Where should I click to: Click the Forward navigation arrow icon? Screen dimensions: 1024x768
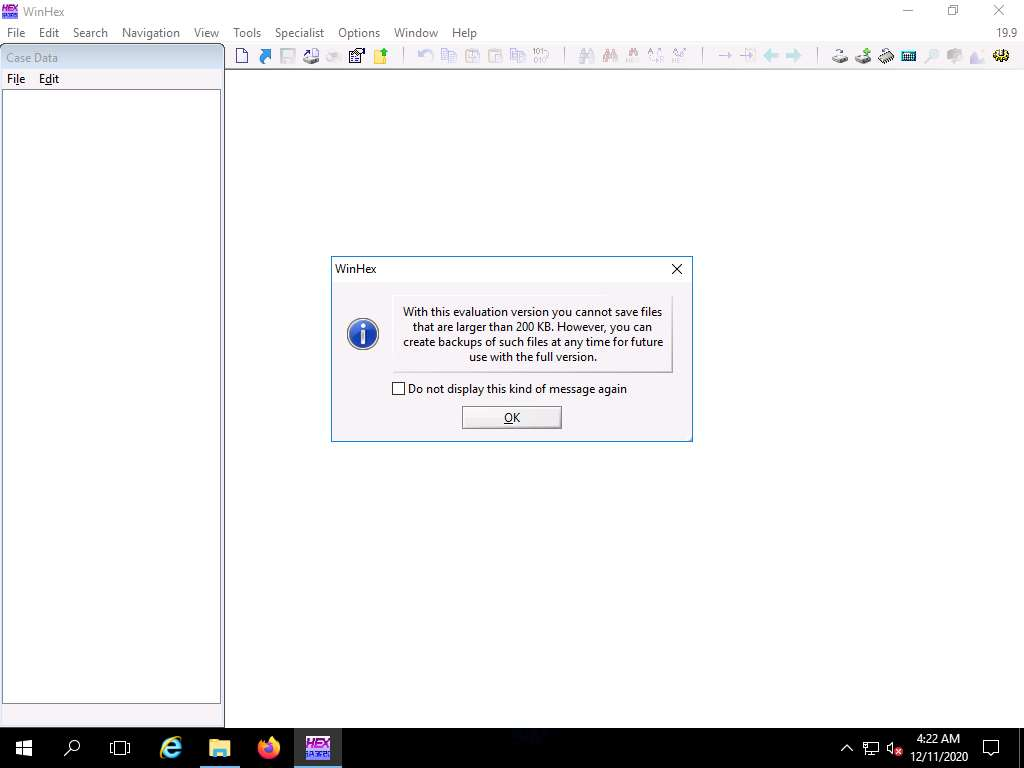pyautogui.click(x=793, y=56)
